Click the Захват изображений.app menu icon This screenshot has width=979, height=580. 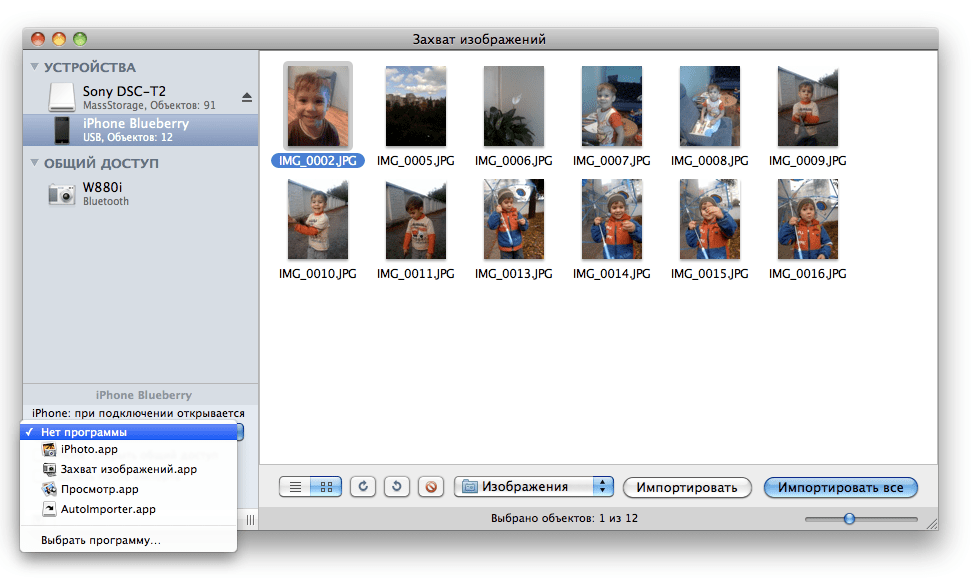tap(49, 469)
